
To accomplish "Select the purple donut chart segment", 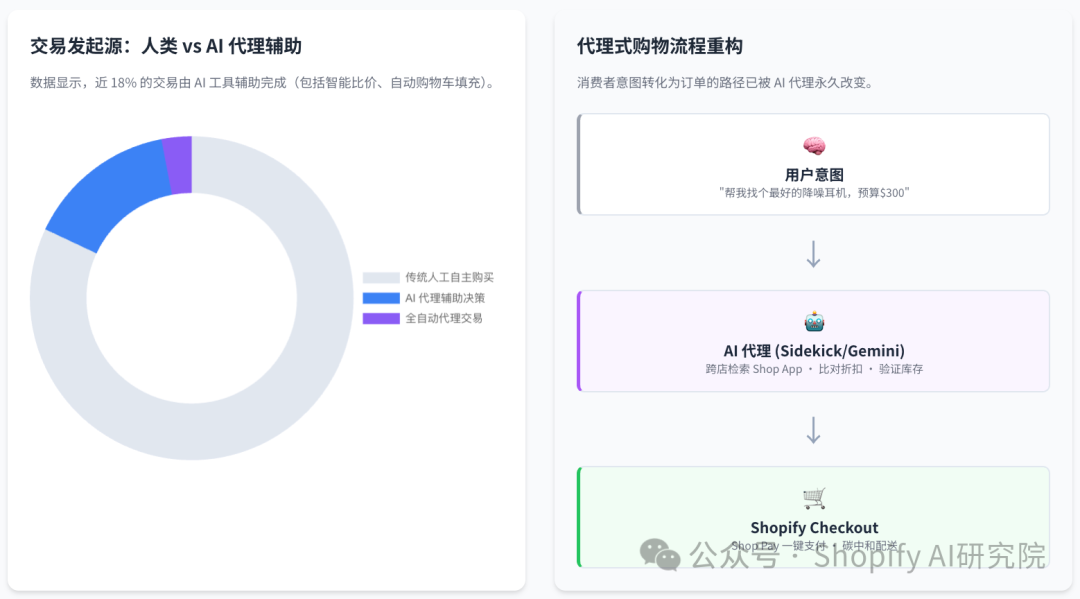I will coord(179,165).
